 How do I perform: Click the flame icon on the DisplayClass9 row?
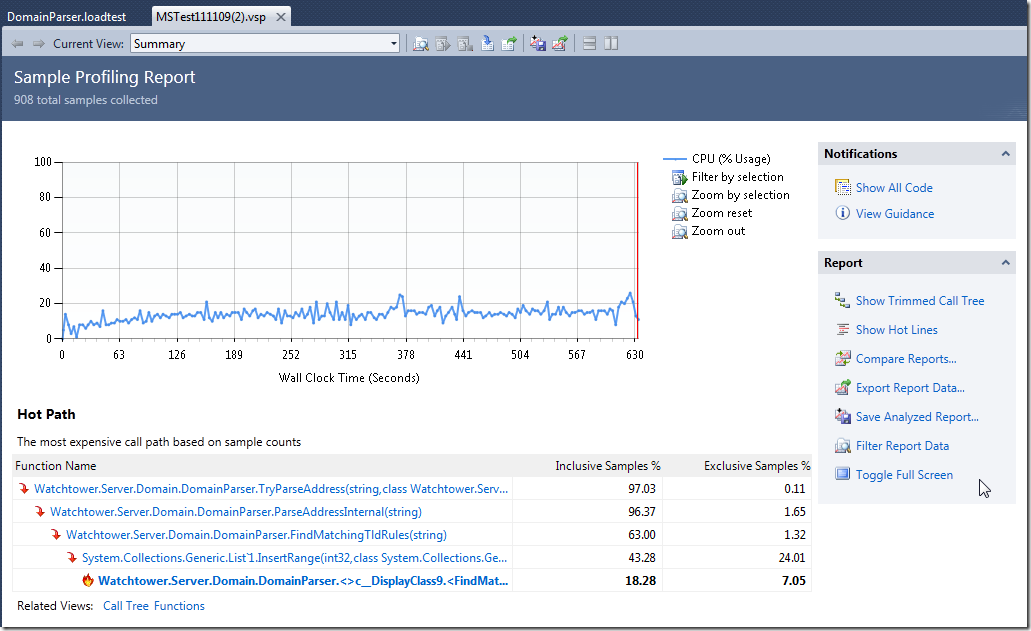point(88,580)
